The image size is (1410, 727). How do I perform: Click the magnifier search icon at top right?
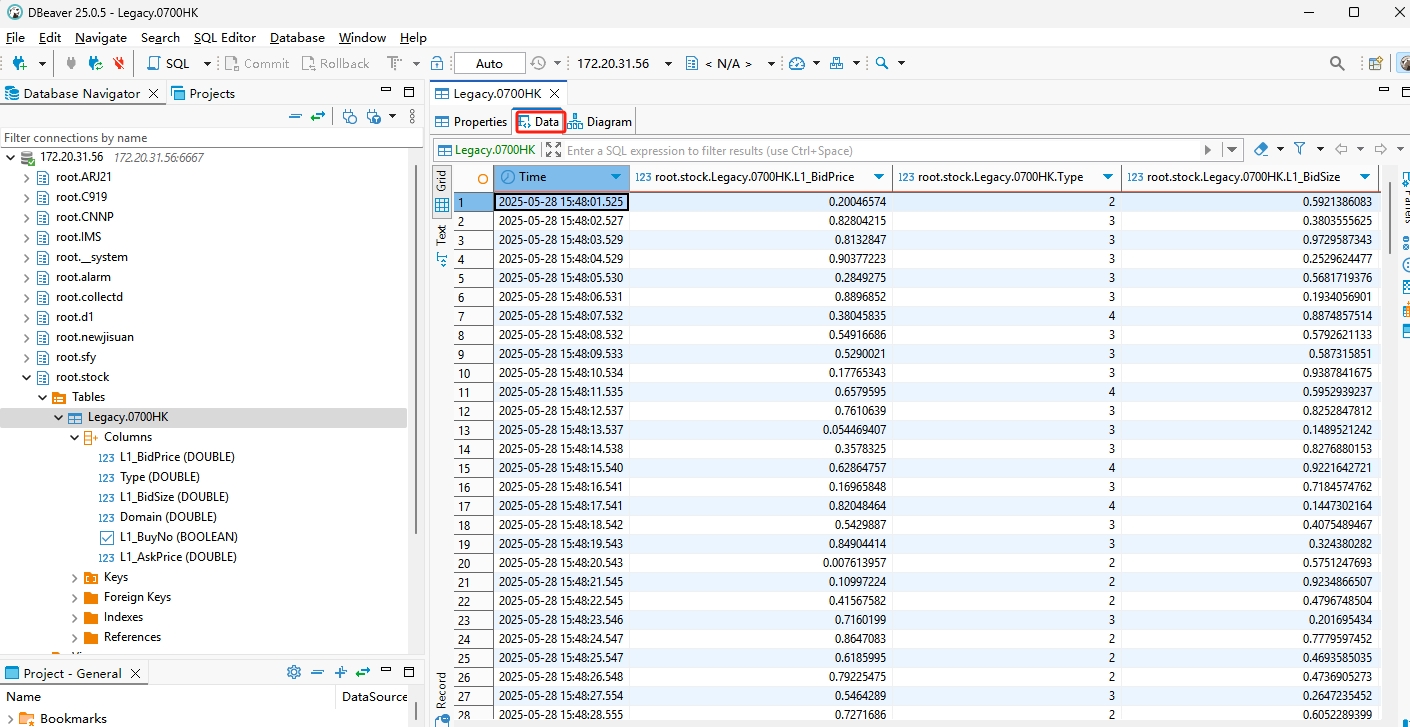tap(1337, 63)
